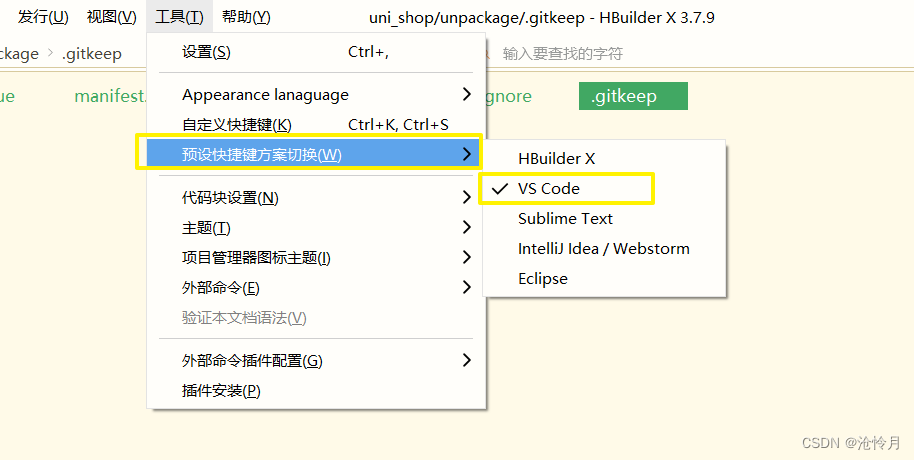The width and height of the screenshot is (914, 460).
Task: Open 外部命令(E) submenu
Action: point(316,288)
